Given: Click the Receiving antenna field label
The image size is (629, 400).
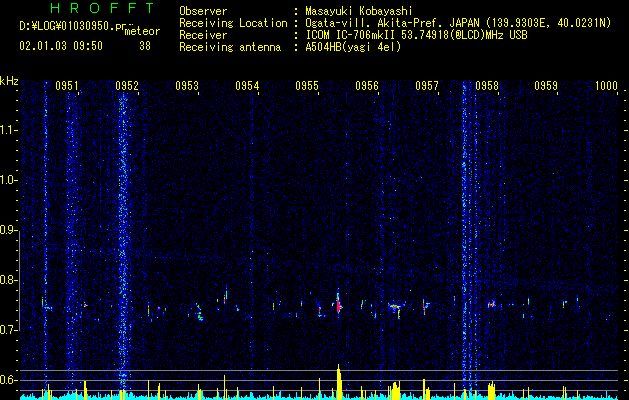Looking at the screenshot, I should pyautogui.click(x=230, y=47).
